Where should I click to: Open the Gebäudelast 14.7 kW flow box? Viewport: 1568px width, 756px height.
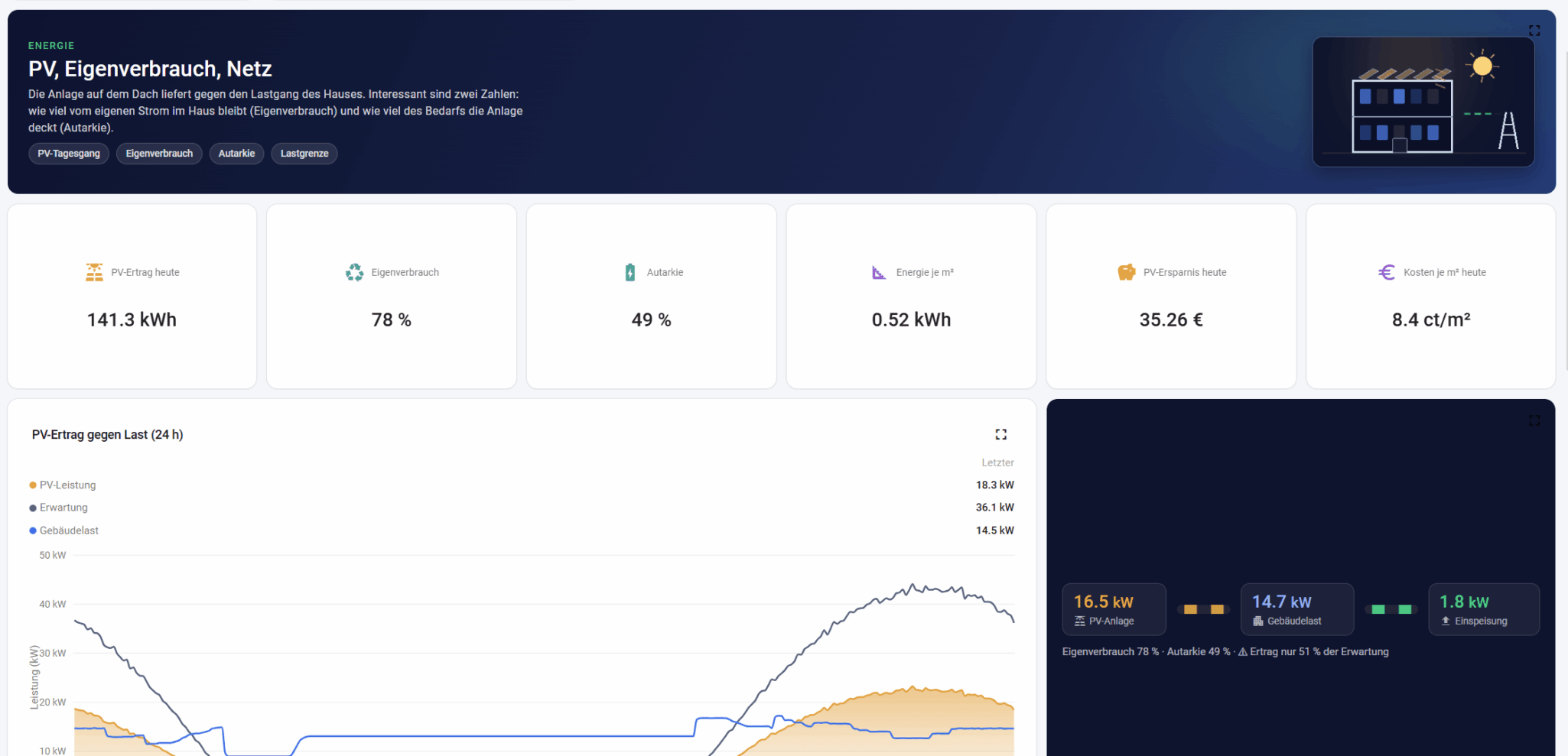(x=1297, y=609)
